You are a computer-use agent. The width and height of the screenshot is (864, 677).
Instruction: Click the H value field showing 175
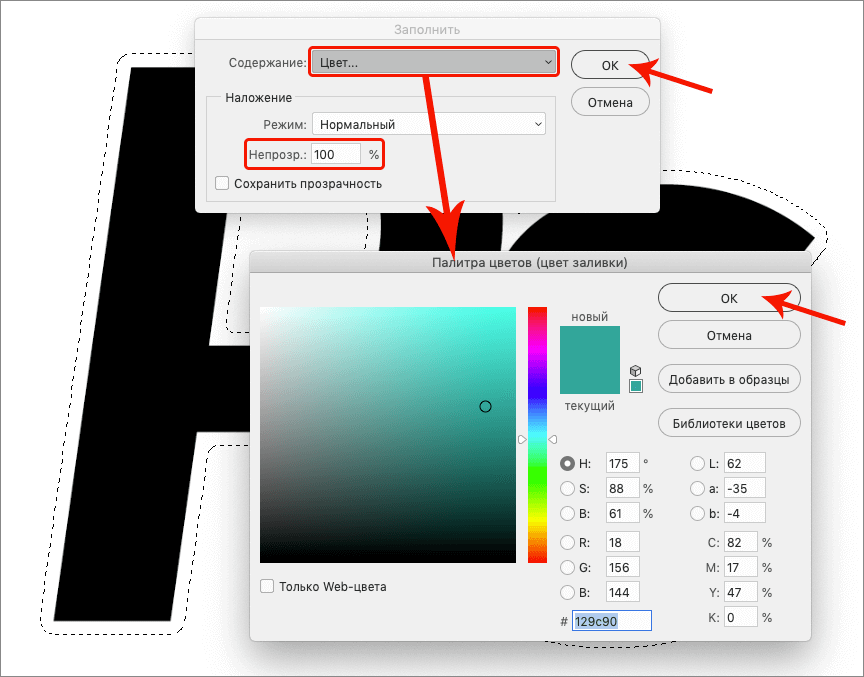[623, 463]
